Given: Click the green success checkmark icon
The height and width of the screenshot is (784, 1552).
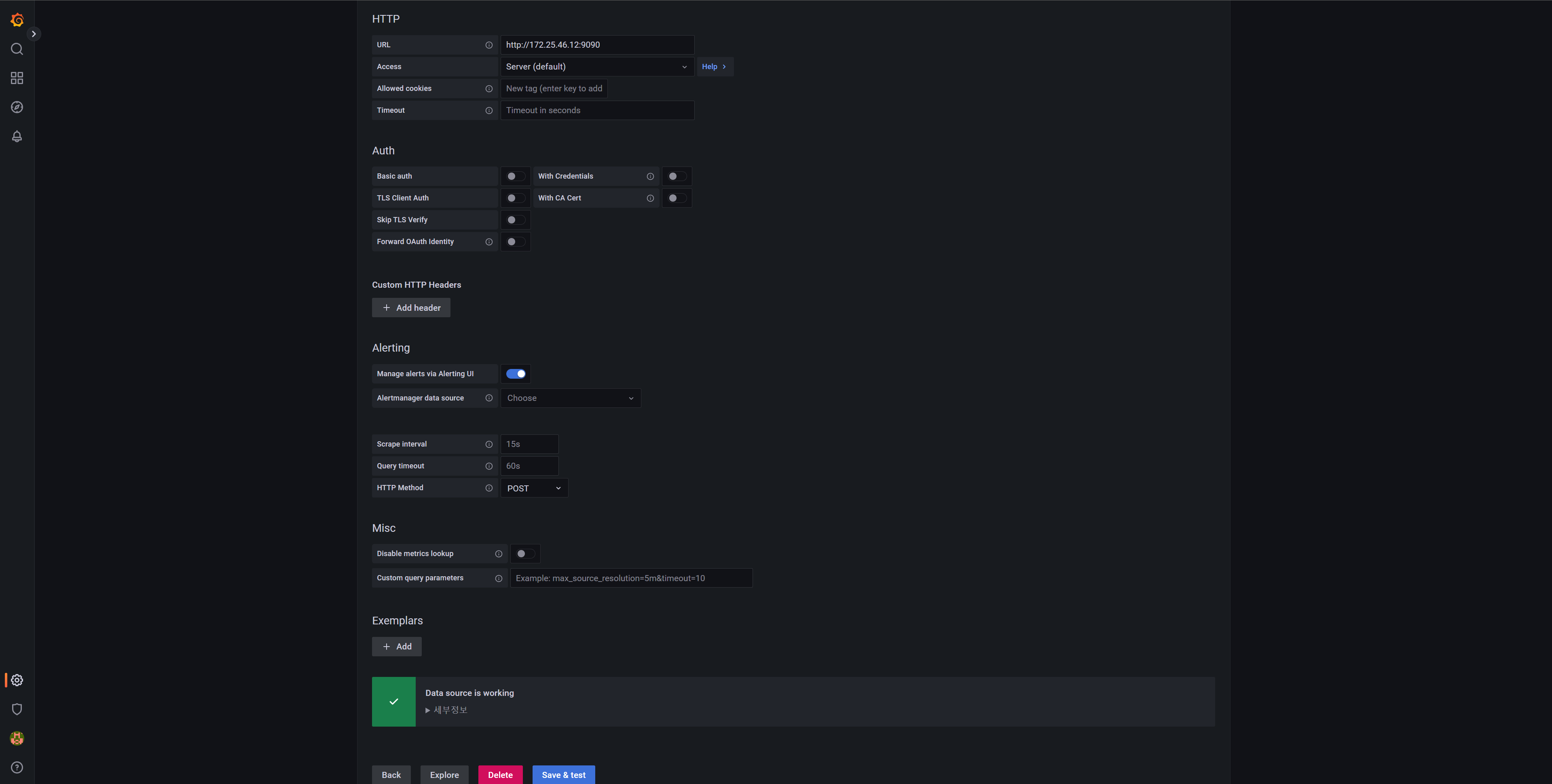Looking at the screenshot, I should 393,702.
